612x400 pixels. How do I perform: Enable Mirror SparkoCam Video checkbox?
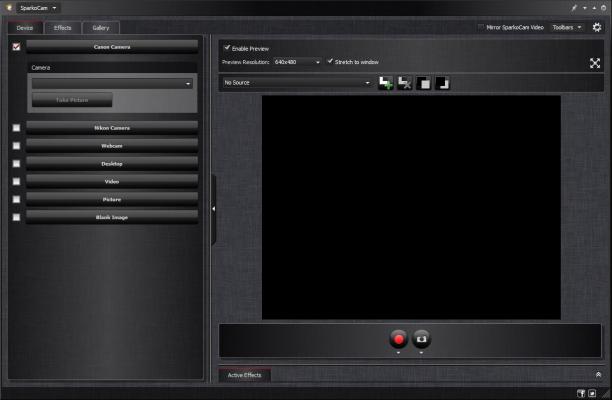tap(481, 27)
